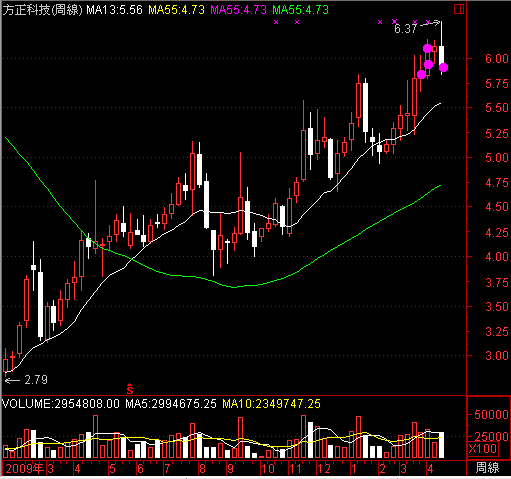Click the 4.75 price axis label
The width and height of the screenshot is (511, 479).
497,183
